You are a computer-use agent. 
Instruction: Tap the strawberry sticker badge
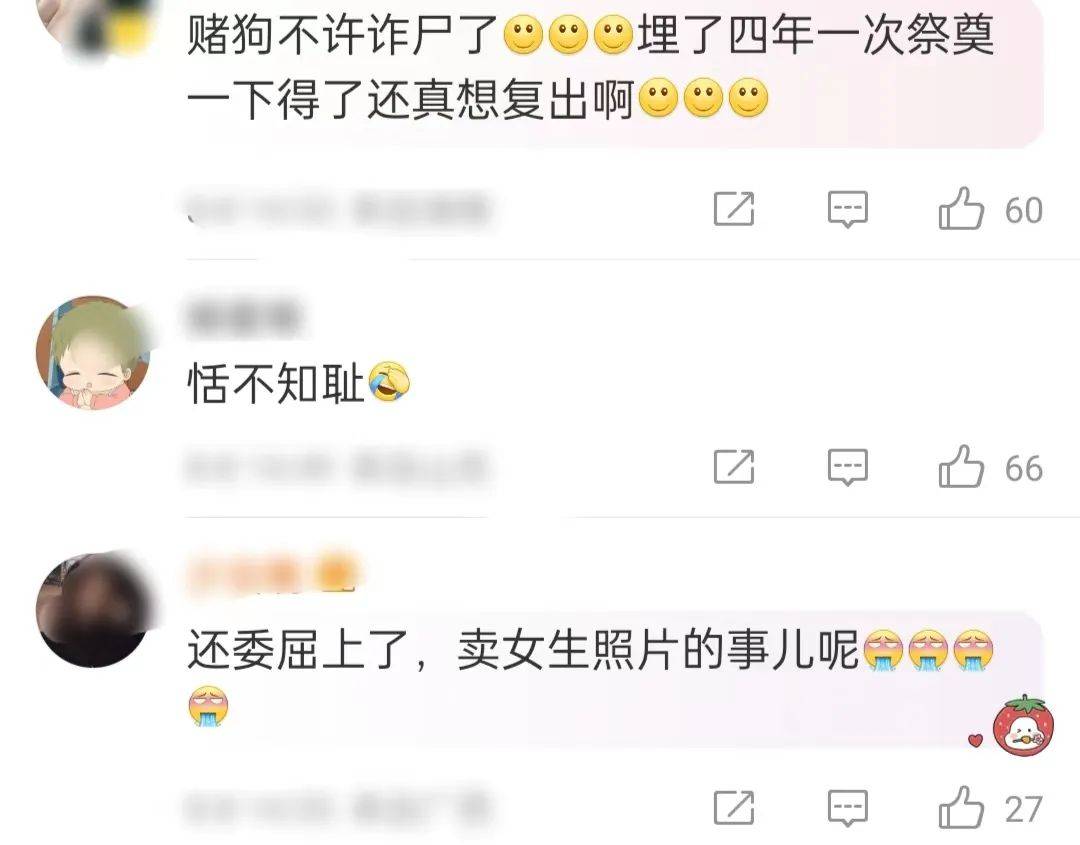(x=1023, y=724)
